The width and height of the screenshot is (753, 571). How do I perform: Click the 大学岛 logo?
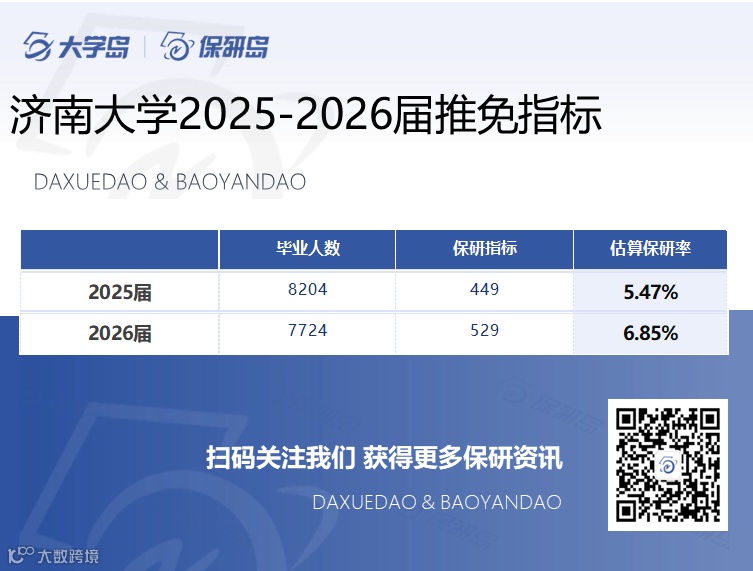click(76, 46)
